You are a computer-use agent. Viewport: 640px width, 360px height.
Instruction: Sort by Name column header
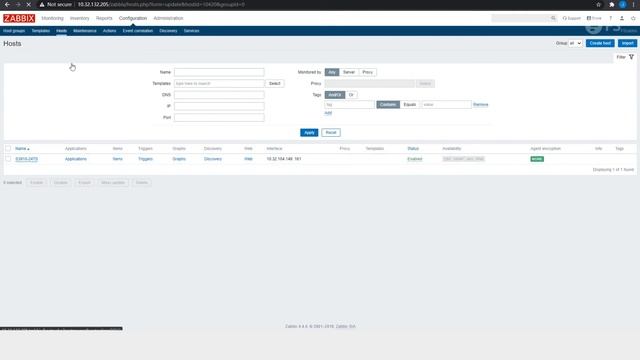coord(22,149)
